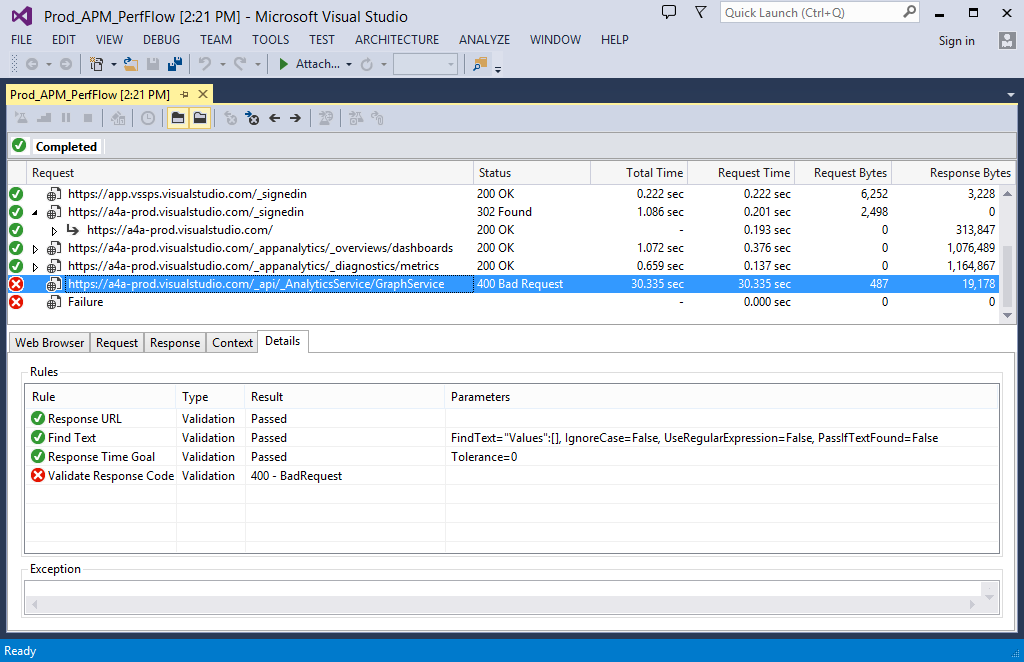1024x662 pixels.
Task: Collapse the a4a-prod _signedin request node
Action: pos(35,212)
